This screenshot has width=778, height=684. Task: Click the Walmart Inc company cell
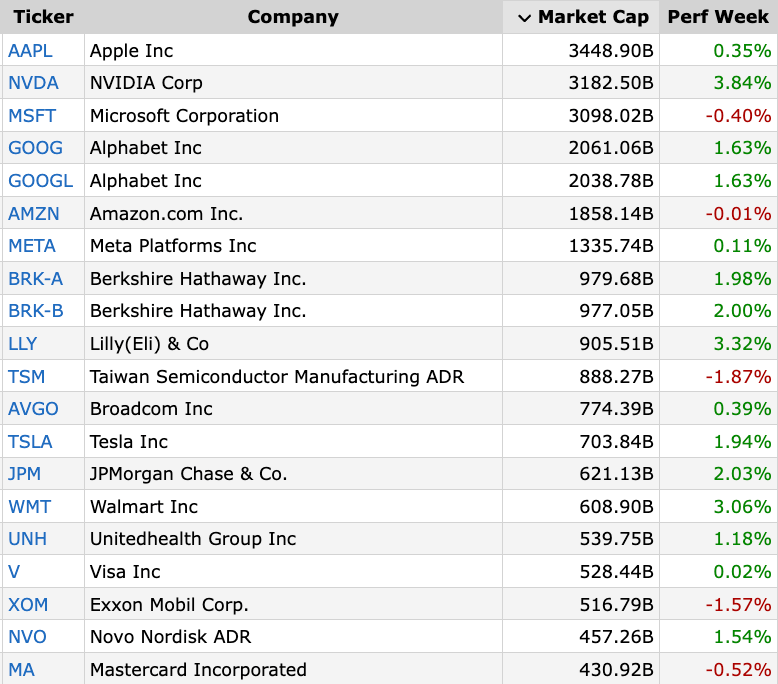click(293, 506)
